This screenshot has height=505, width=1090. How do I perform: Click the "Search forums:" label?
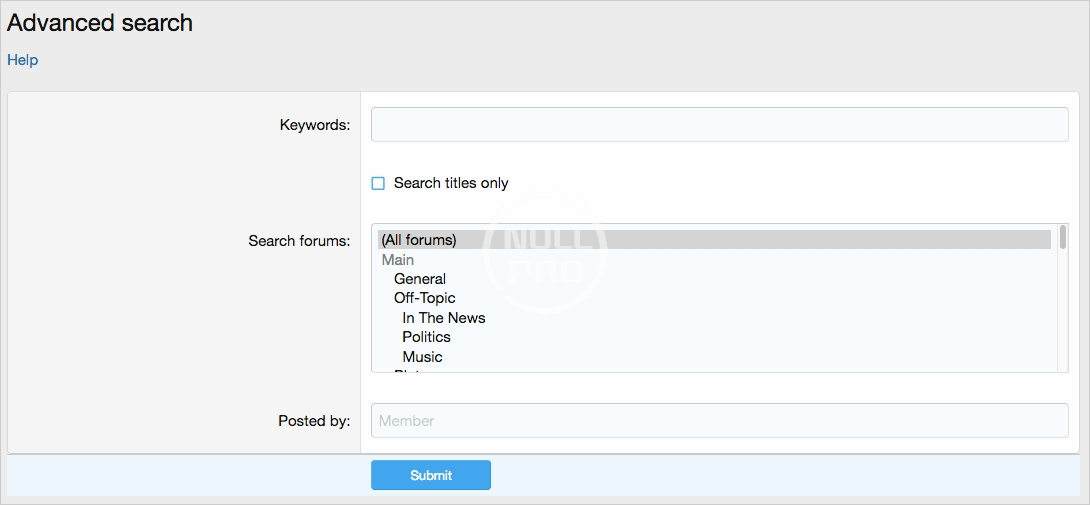click(x=299, y=241)
